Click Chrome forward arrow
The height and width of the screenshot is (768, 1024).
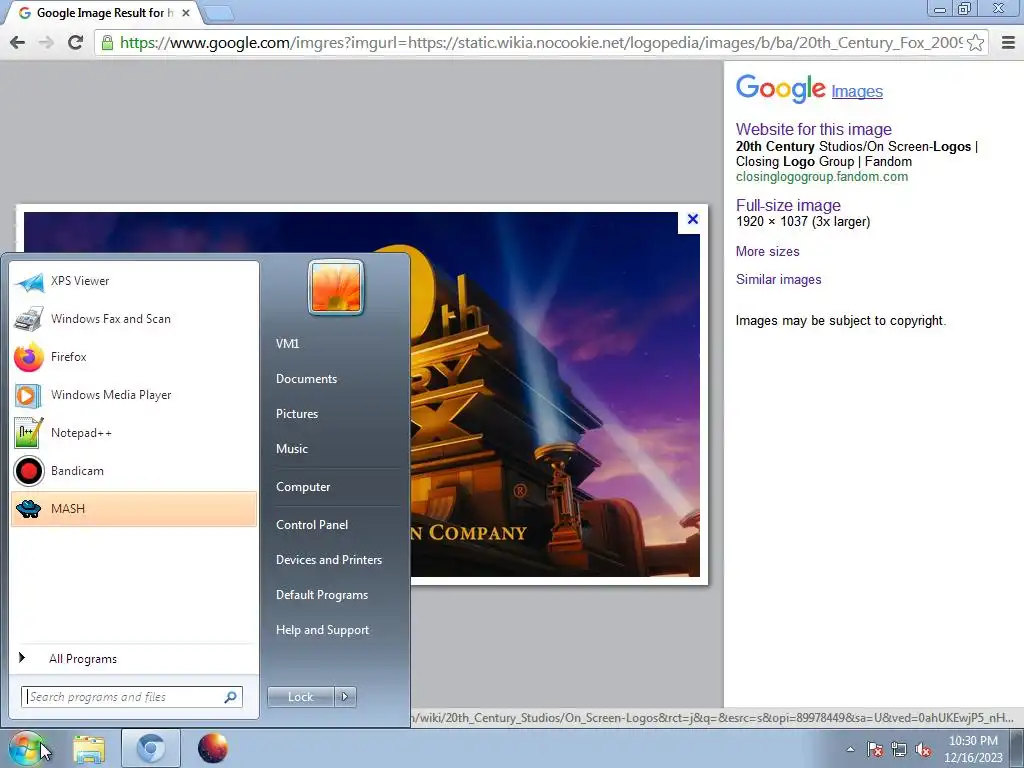pyautogui.click(x=46, y=42)
